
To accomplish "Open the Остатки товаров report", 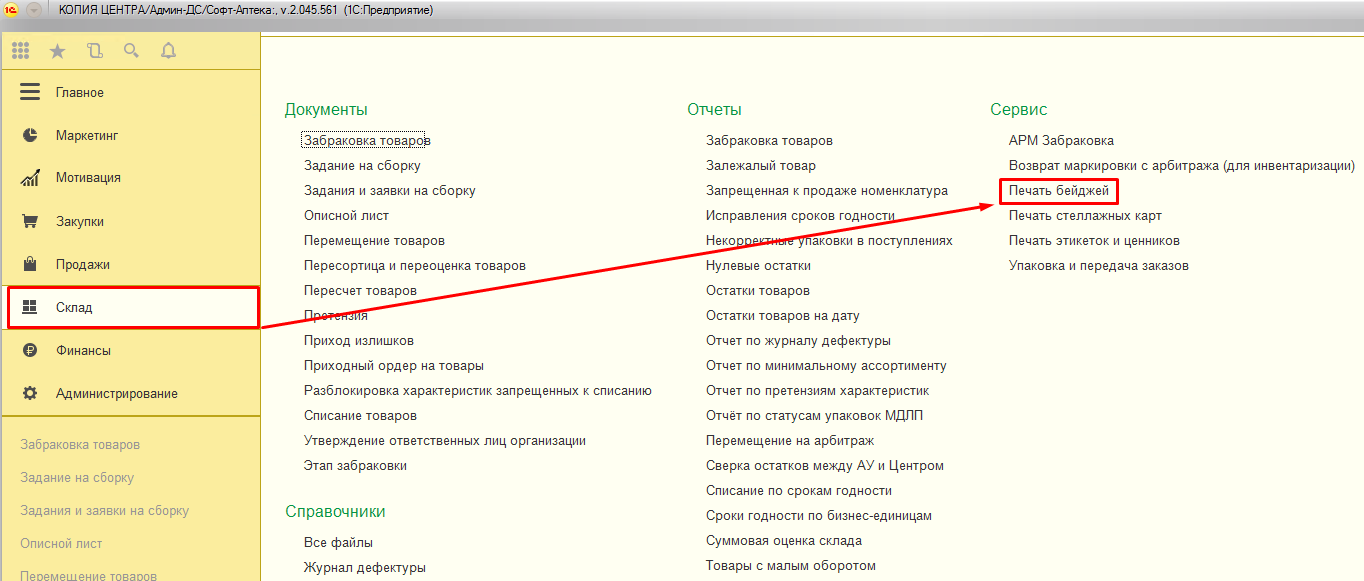I will 757,291.
